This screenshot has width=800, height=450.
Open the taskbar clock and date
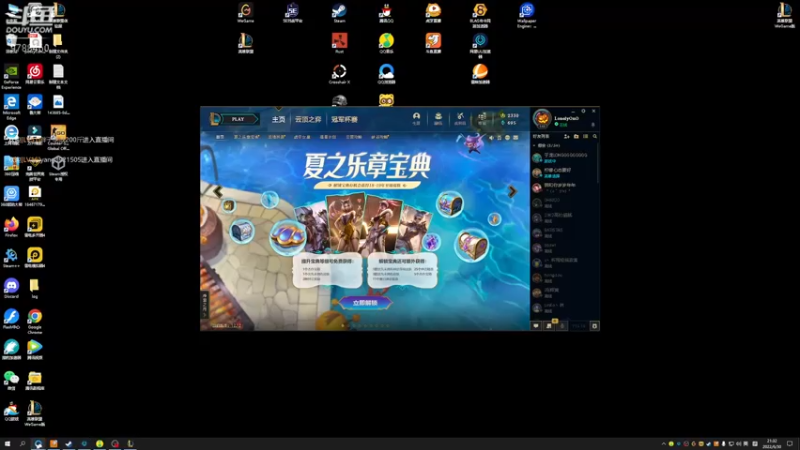(x=772, y=444)
